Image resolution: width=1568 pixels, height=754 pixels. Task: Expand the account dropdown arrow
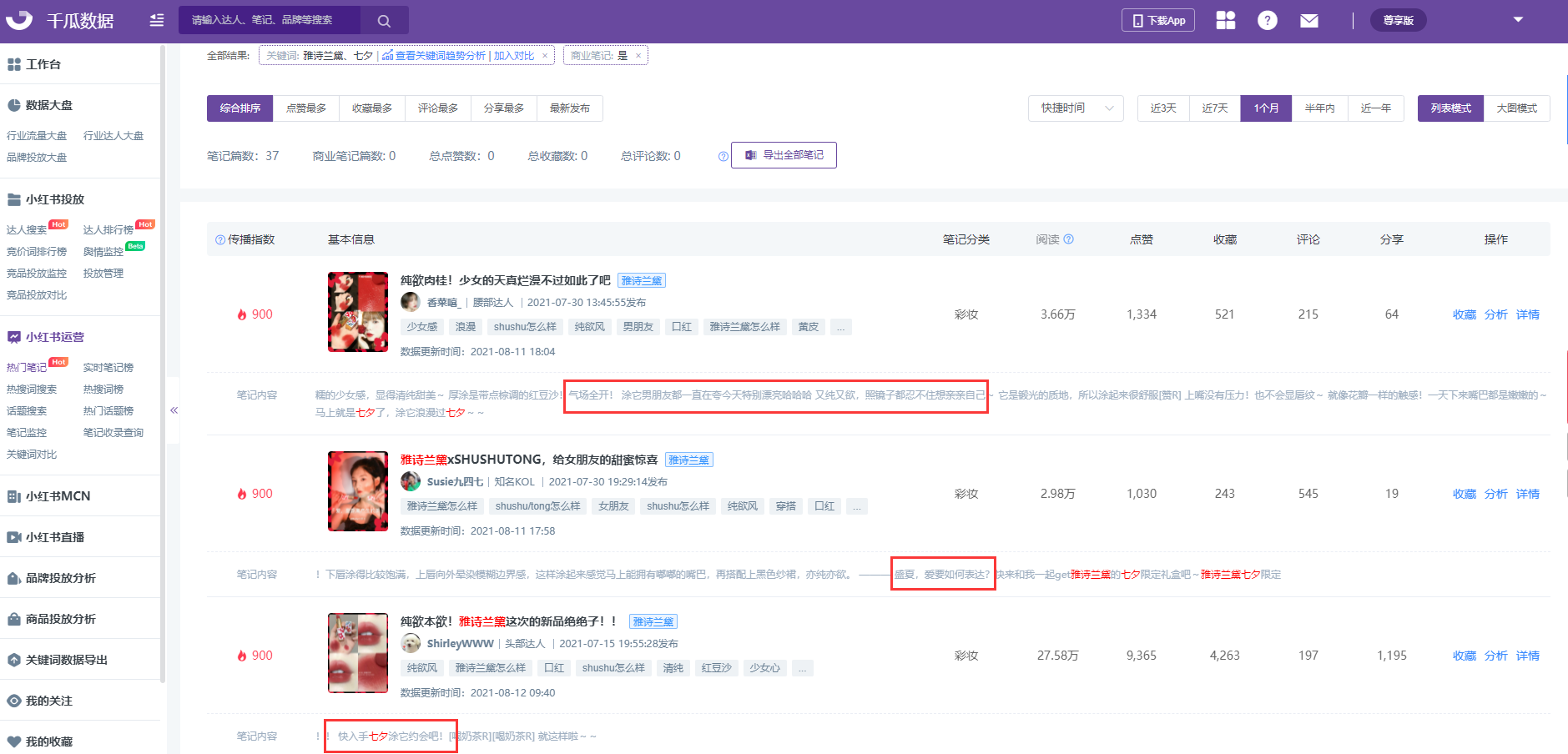point(1518,19)
